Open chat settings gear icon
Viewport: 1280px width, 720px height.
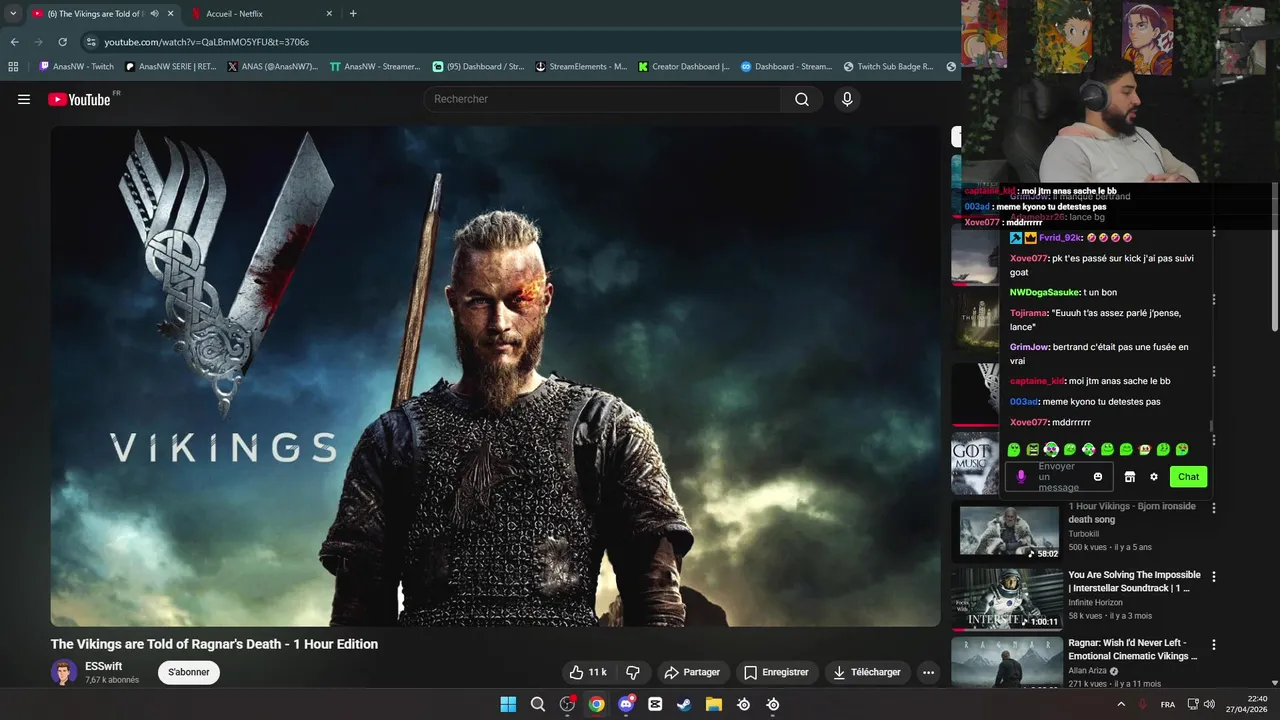click(x=1153, y=477)
